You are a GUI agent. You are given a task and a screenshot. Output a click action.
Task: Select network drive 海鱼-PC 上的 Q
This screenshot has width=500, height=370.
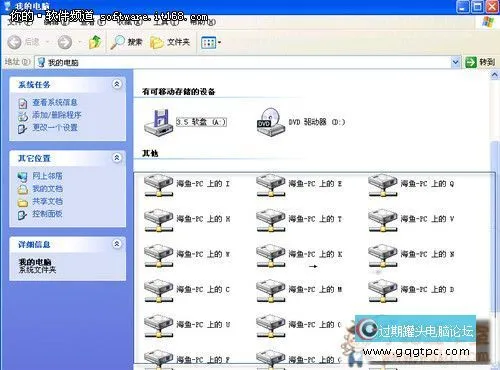[x=411, y=185]
